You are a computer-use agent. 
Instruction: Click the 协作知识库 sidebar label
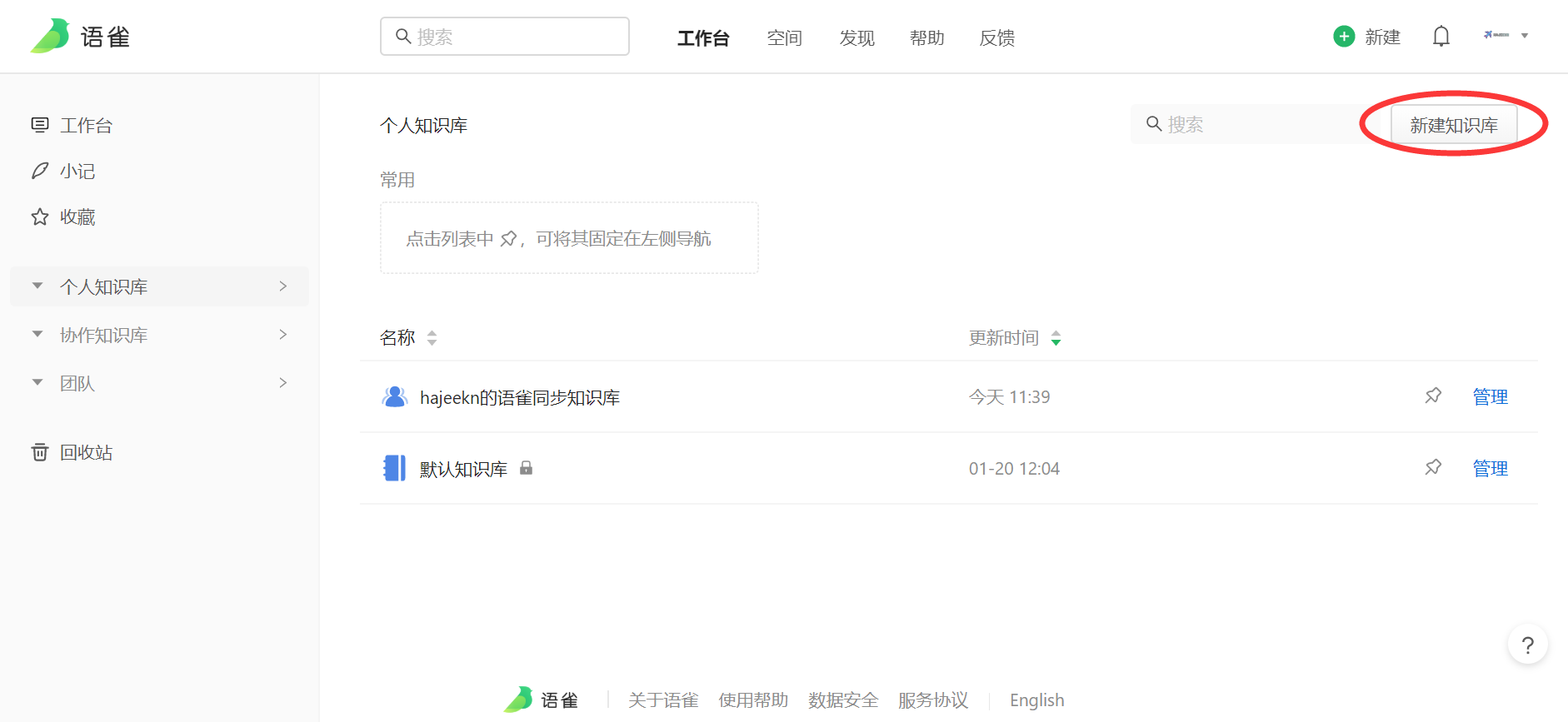tap(103, 335)
